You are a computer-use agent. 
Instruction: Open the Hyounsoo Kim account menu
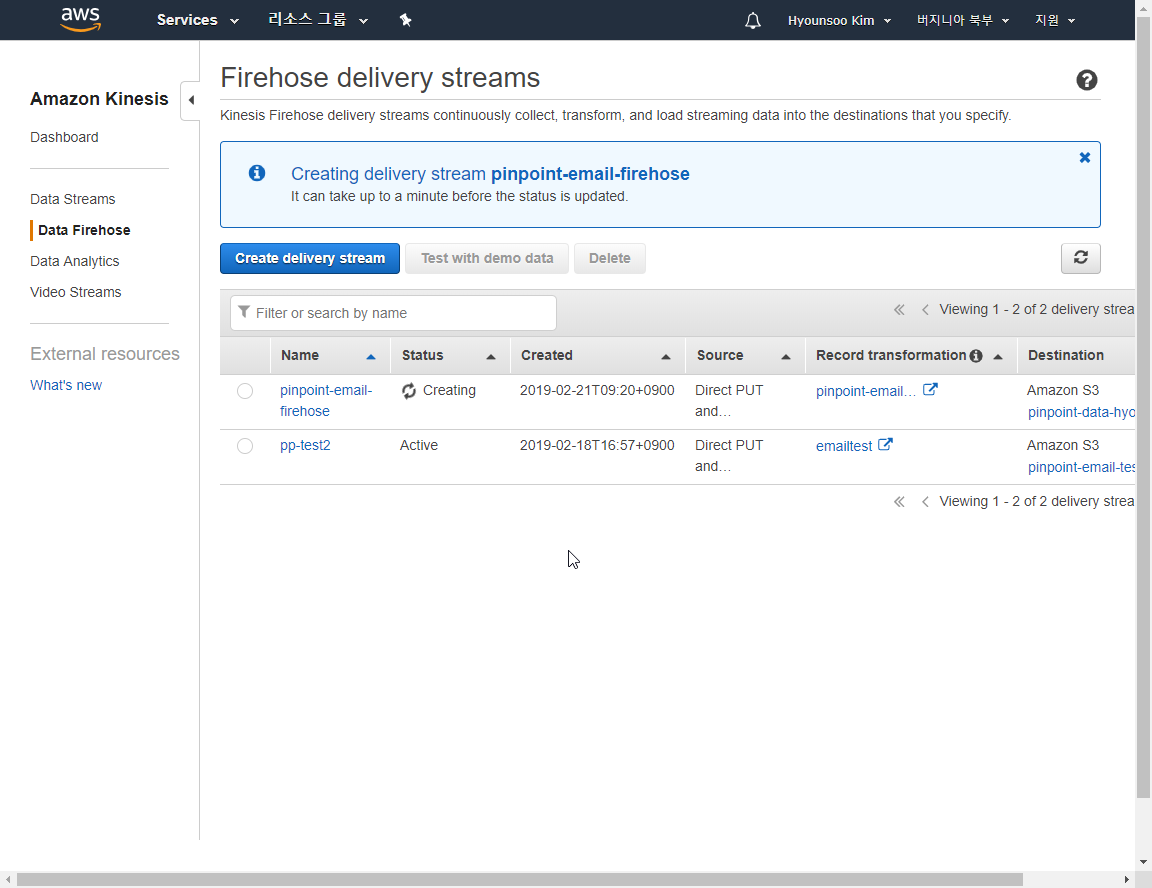pyautogui.click(x=839, y=21)
